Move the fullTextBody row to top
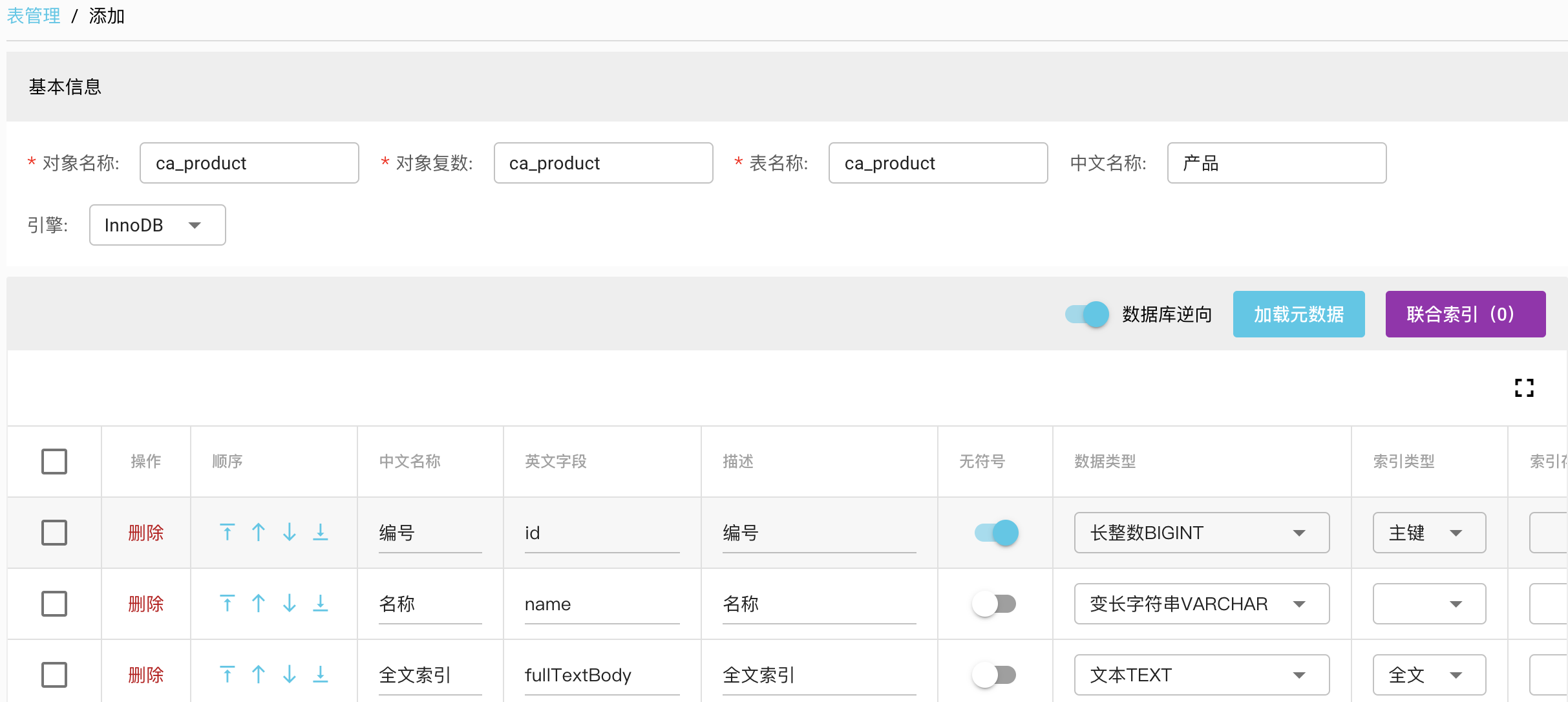This screenshot has height=702, width=1568. [x=227, y=674]
